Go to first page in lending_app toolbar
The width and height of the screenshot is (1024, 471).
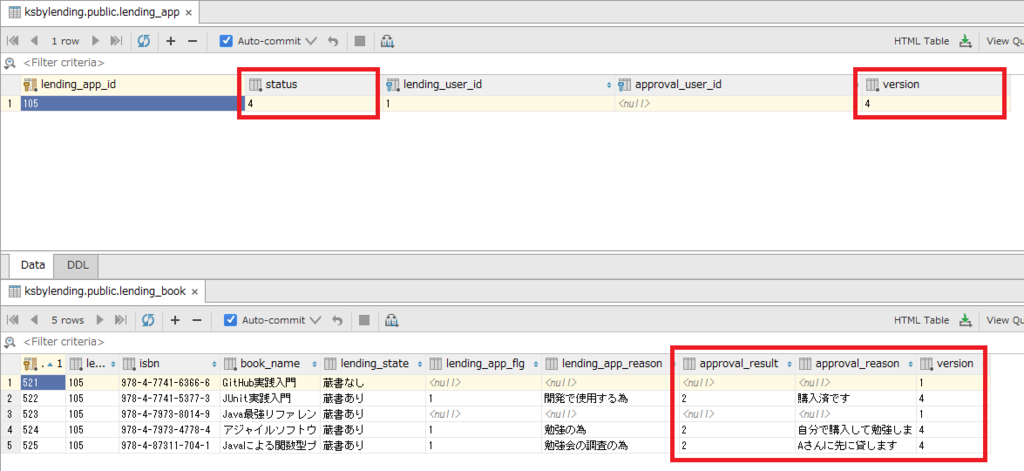tap(12, 41)
